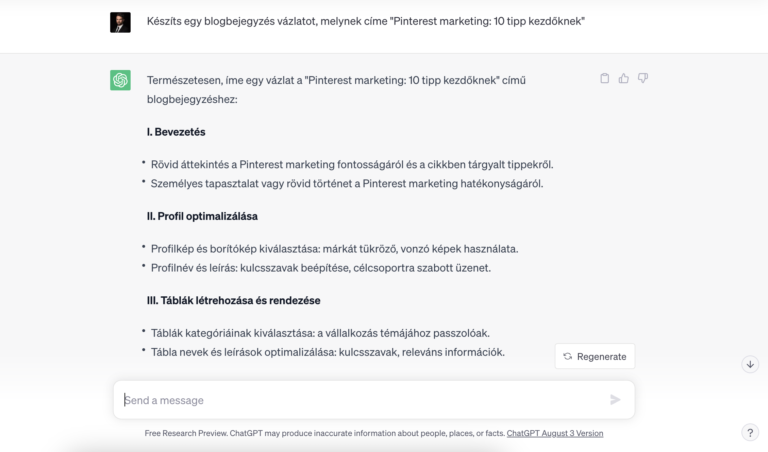The height and width of the screenshot is (452, 768).
Task: Click the green ChatGPT logo avatar
Action: [x=120, y=80]
